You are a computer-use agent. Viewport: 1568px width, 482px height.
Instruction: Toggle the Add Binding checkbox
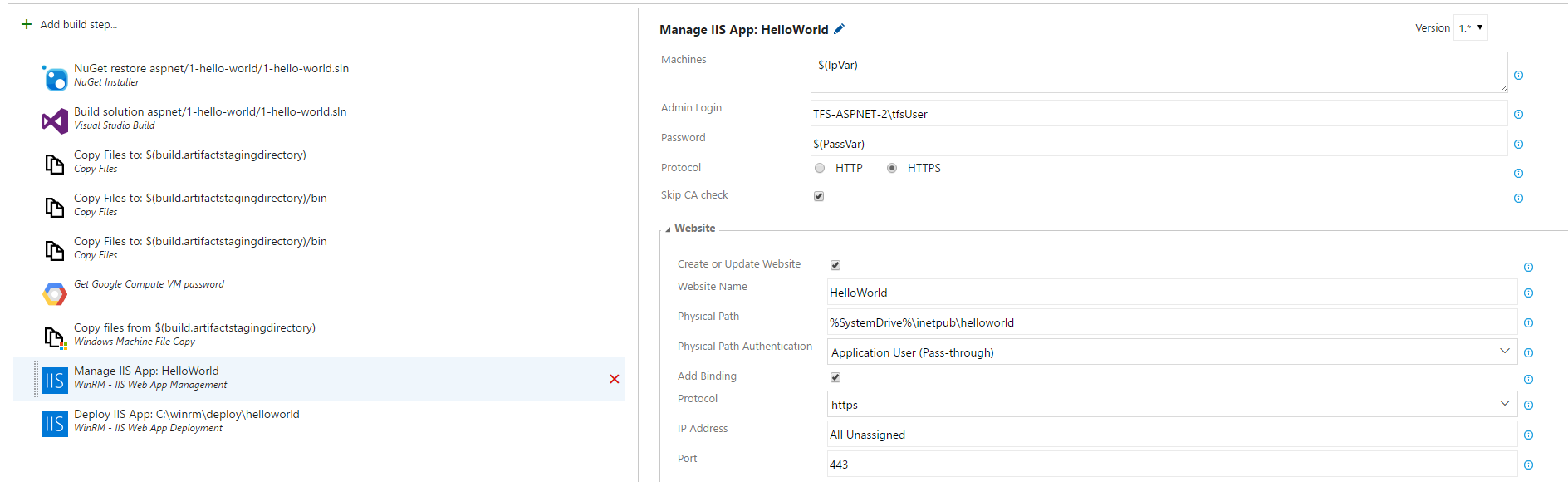point(835,377)
